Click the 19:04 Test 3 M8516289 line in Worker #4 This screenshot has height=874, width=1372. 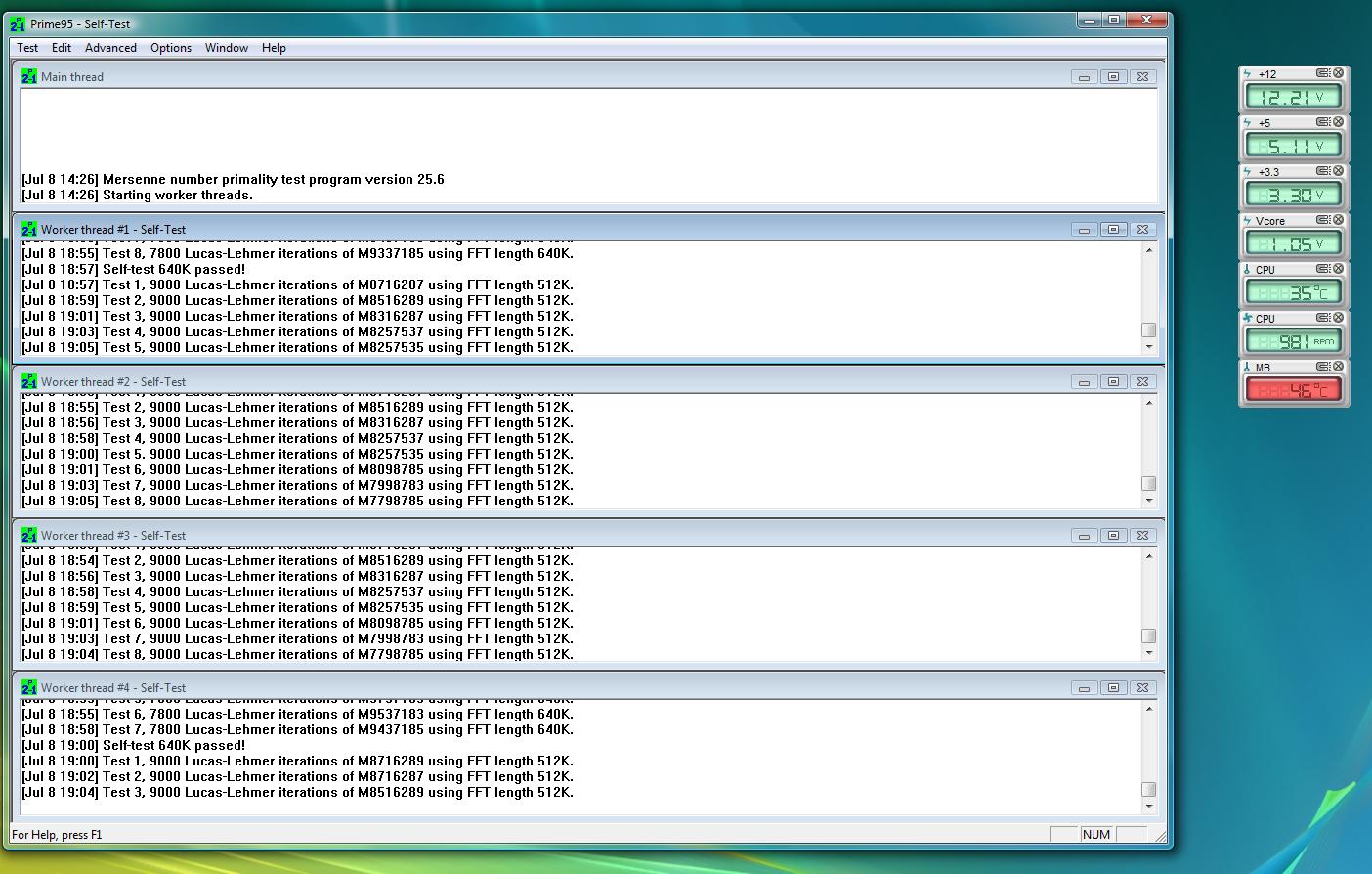pyautogui.click(x=298, y=792)
